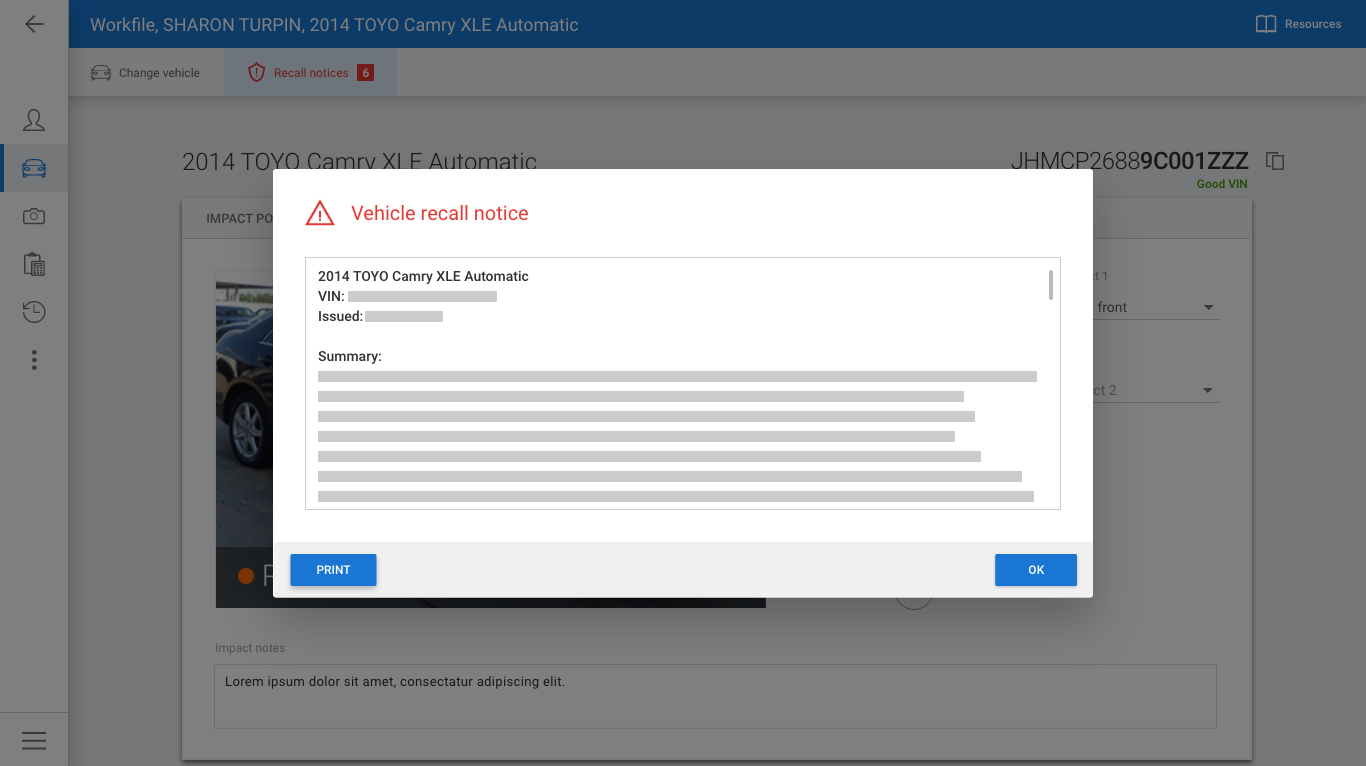
Task: Click the recall warning triangle icon
Action: (x=319, y=212)
